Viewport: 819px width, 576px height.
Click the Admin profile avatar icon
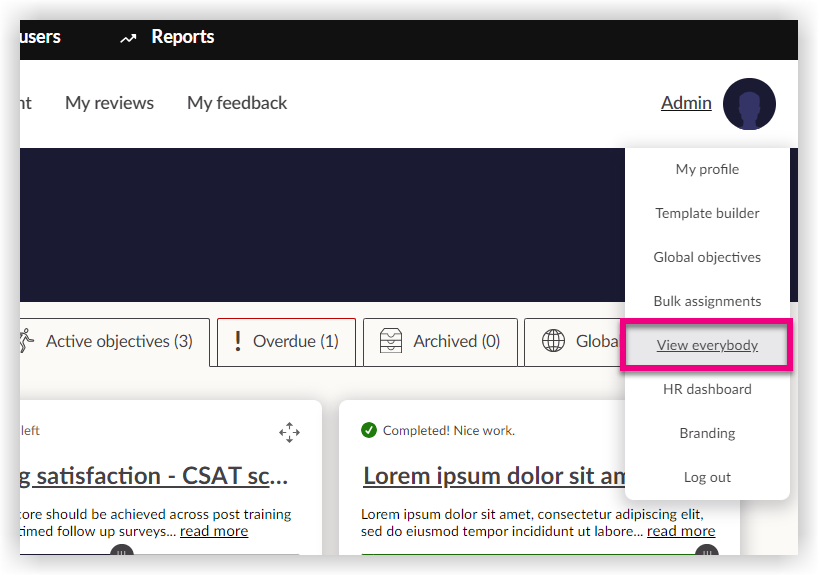pyautogui.click(x=749, y=104)
